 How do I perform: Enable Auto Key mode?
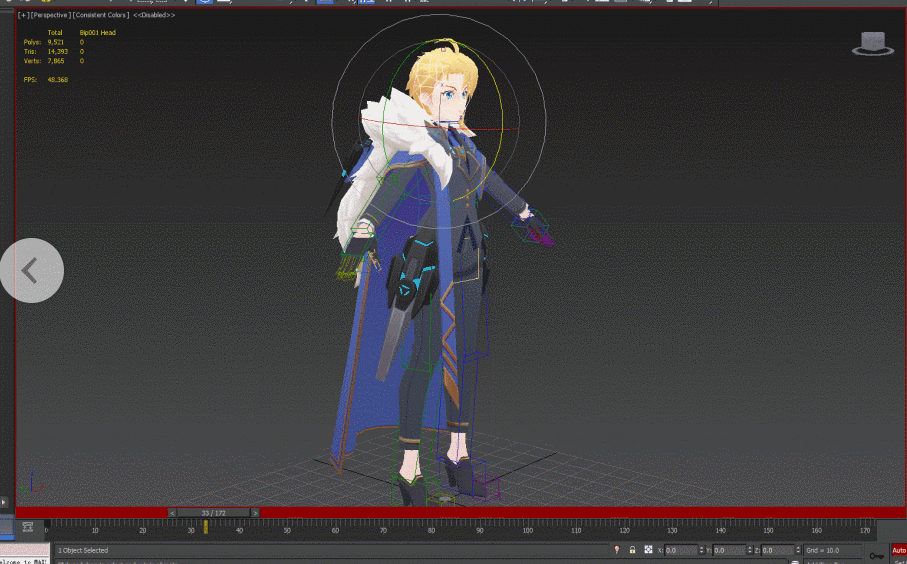point(898,550)
